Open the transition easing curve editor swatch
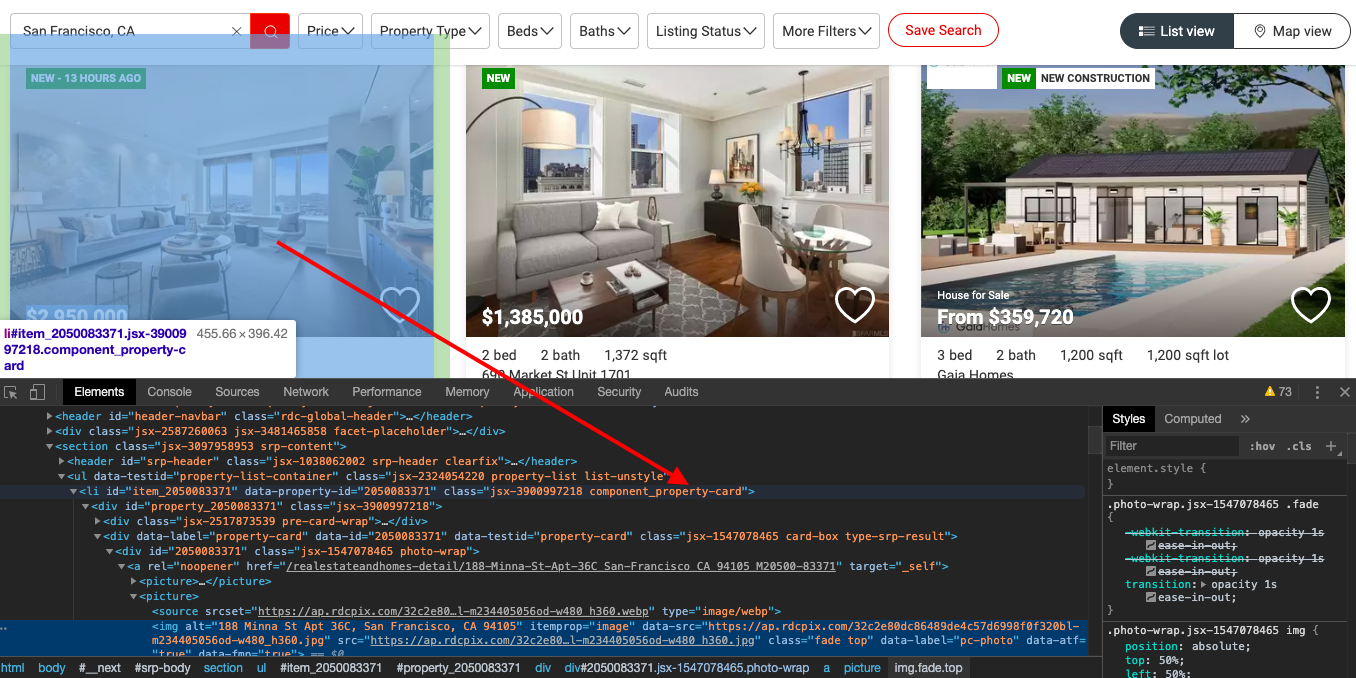 (x=1150, y=597)
